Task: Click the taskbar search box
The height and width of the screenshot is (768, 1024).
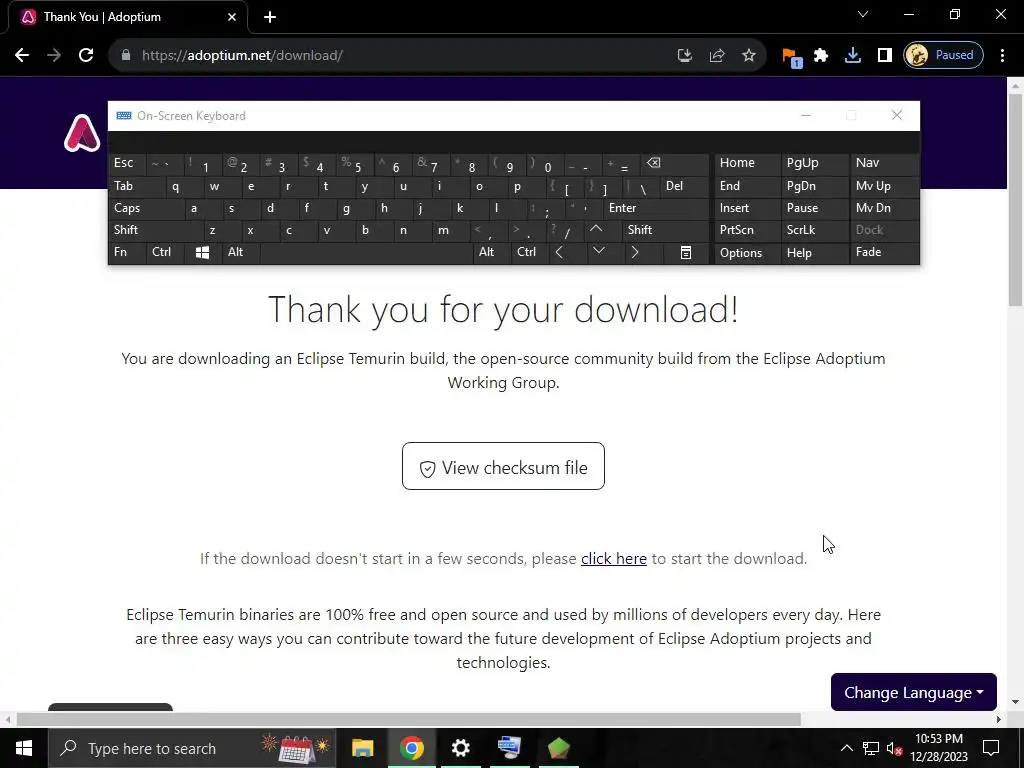Action: [x=192, y=748]
